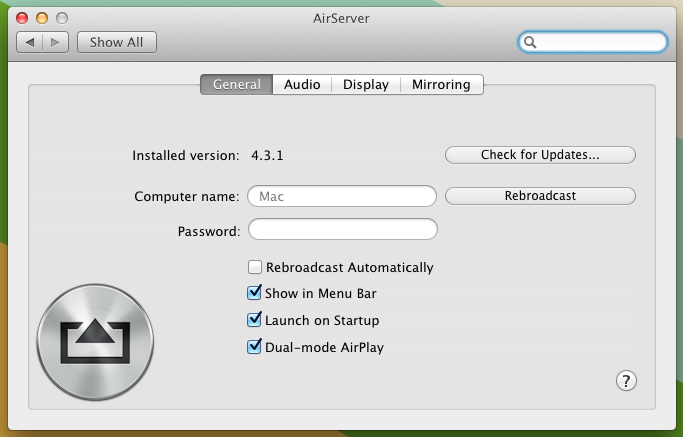Focus the Computer name field
Screen dimensions: 683x437
pos(342,196)
